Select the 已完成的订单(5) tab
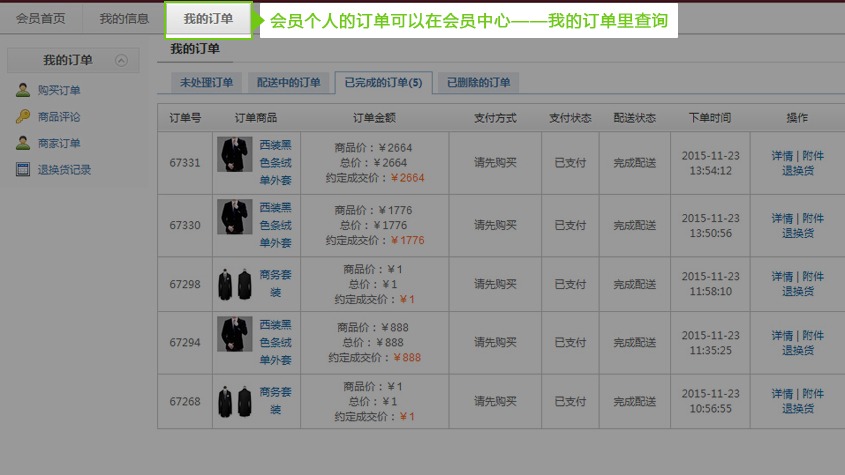845x475 pixels. (x=383, y=82)
